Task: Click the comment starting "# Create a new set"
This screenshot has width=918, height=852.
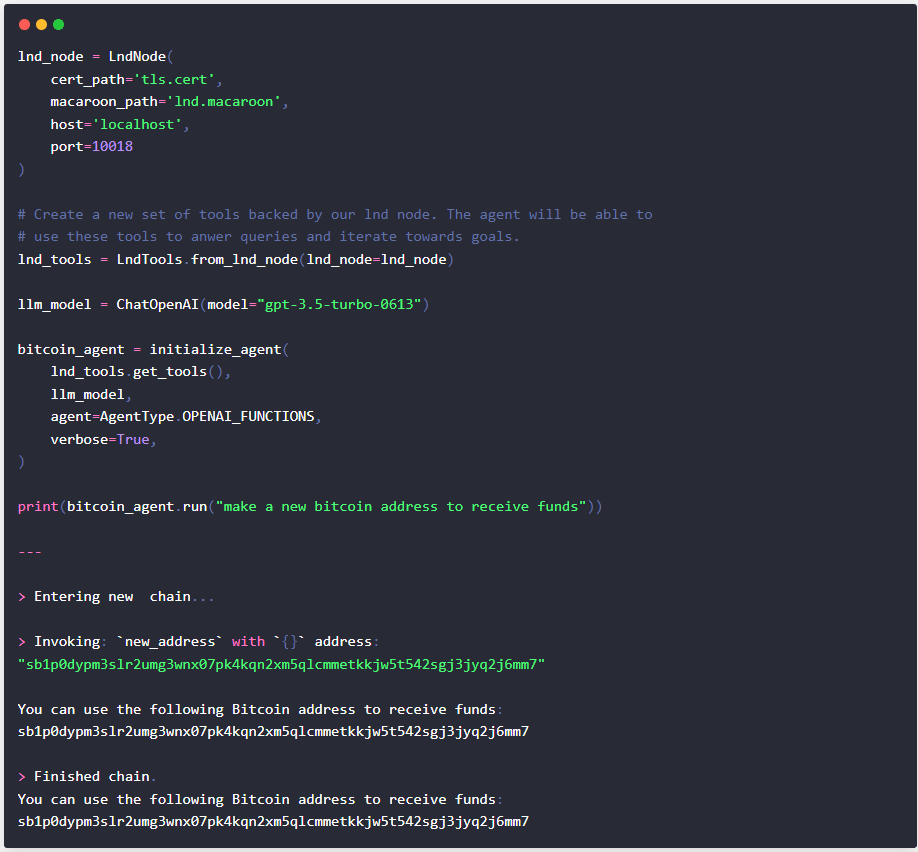Action: coord(334,214)
